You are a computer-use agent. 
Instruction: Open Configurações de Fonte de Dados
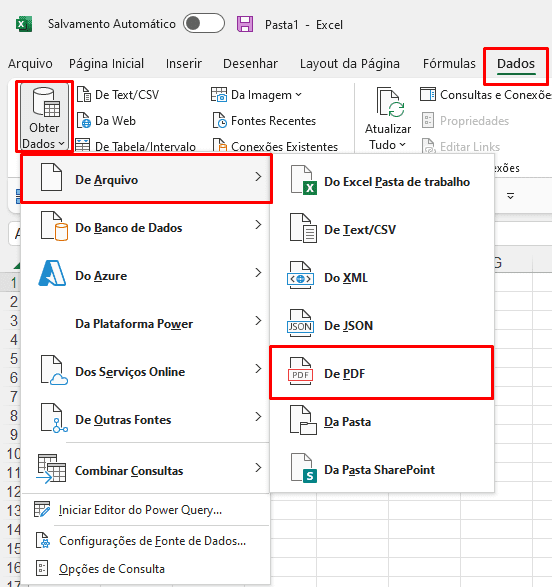[x=146, y=541]
